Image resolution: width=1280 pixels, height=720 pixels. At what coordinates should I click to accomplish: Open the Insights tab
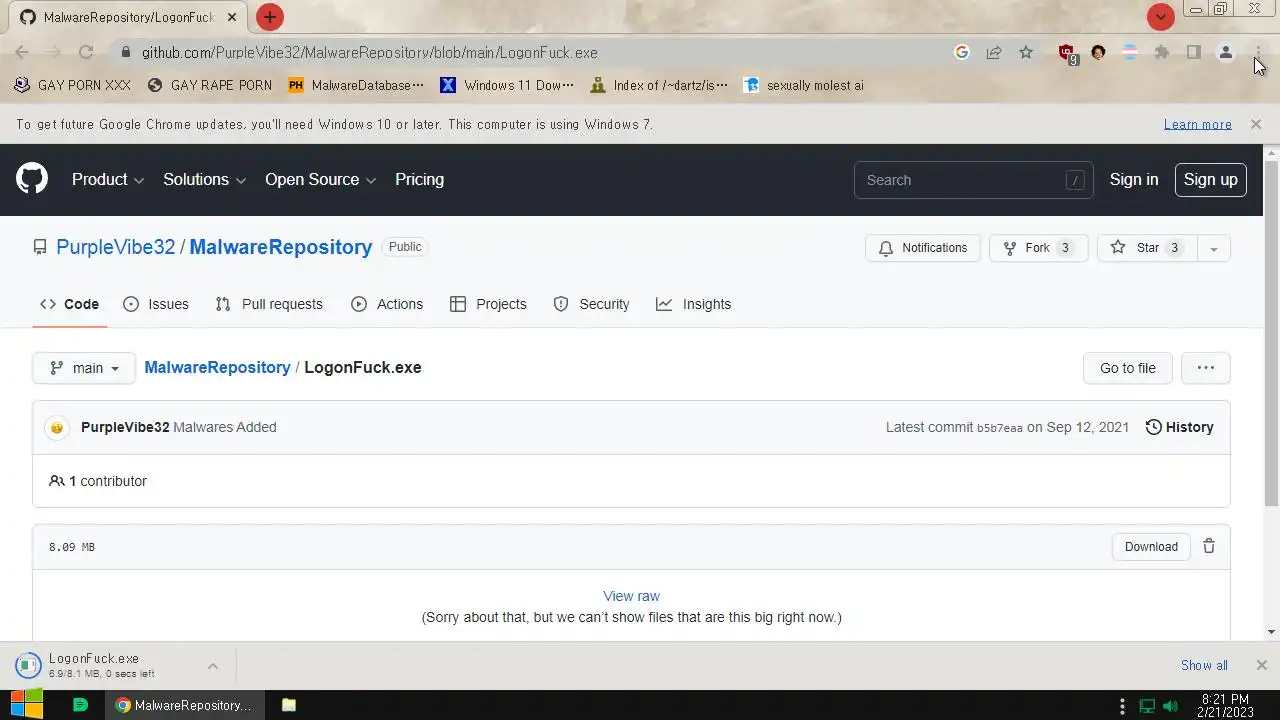tap(693, 304)
